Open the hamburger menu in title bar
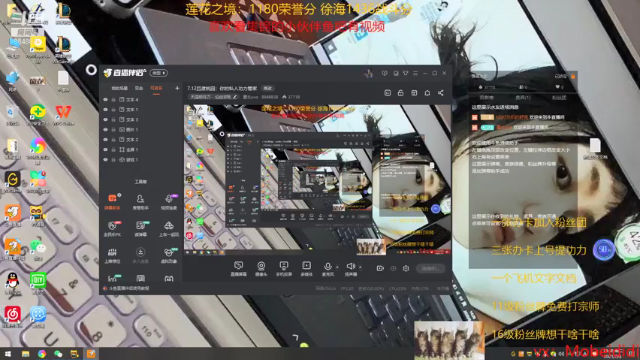 tap(415, 73)
